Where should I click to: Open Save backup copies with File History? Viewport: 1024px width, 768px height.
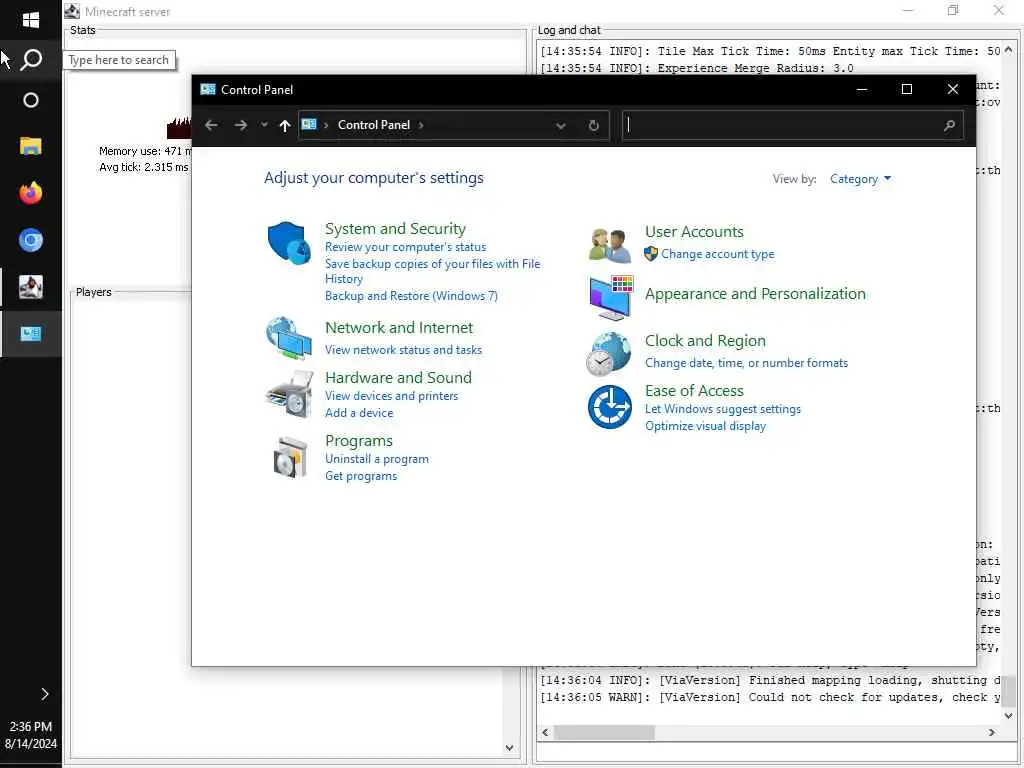click(x=432, y=271)
